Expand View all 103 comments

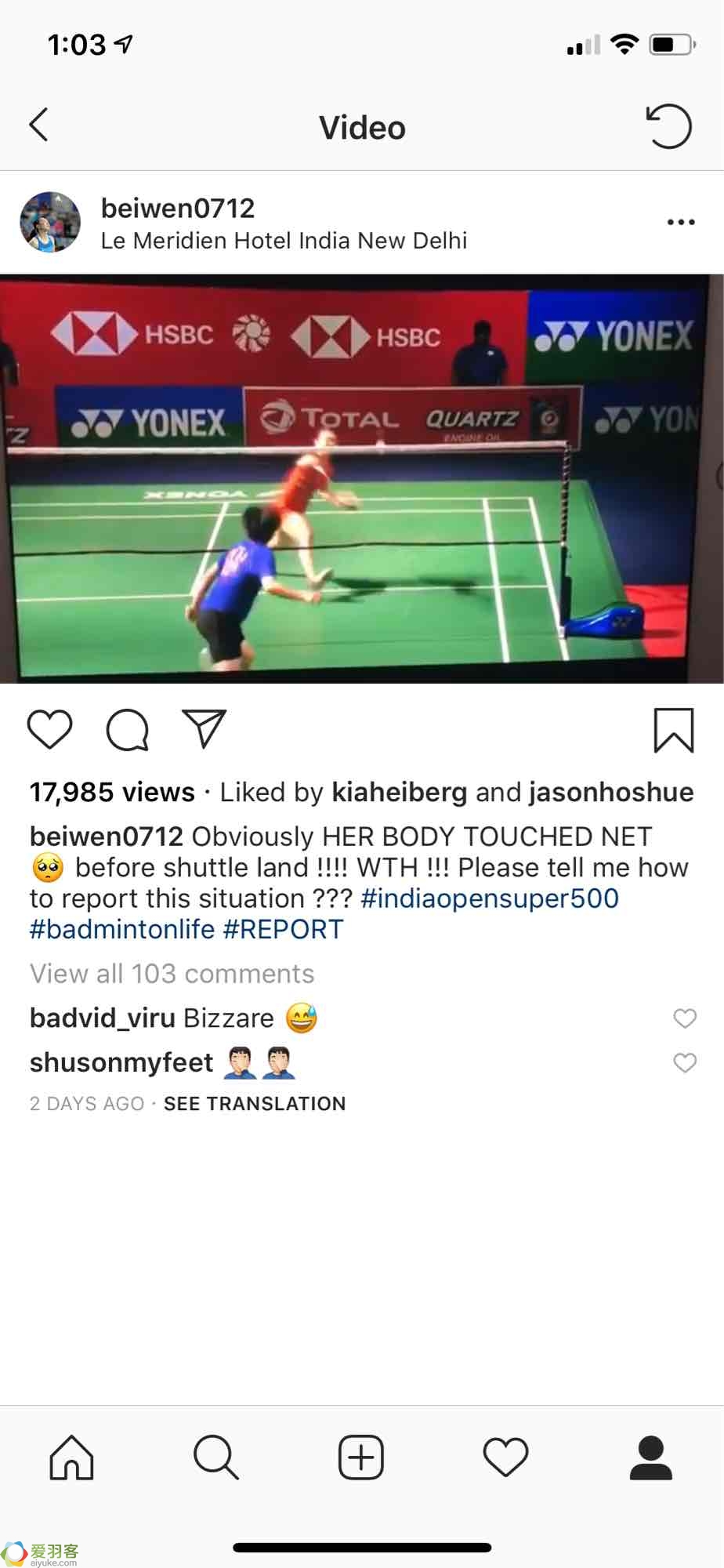tap(172, 974)
